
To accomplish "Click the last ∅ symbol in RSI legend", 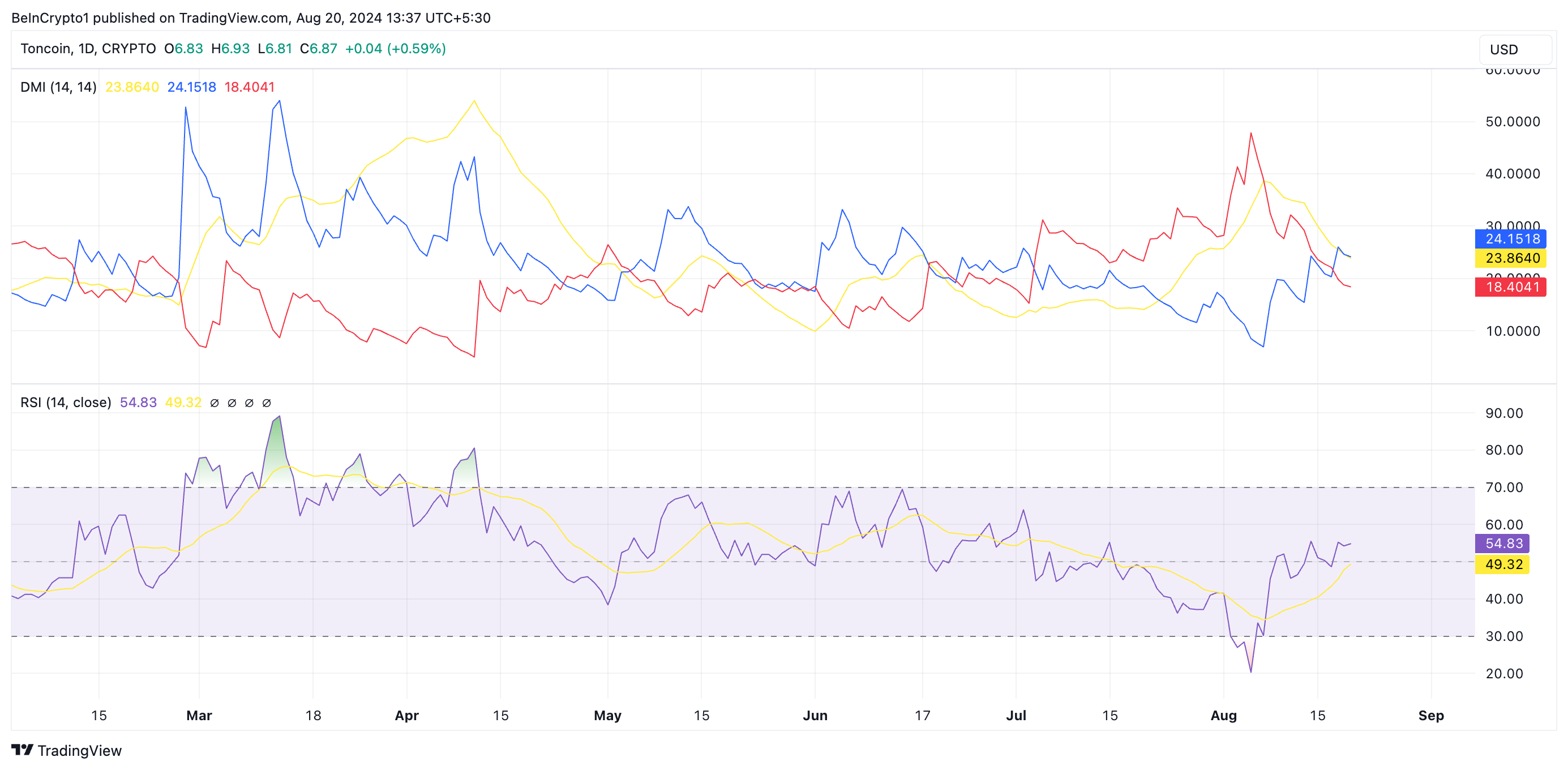I will point(267,403).
